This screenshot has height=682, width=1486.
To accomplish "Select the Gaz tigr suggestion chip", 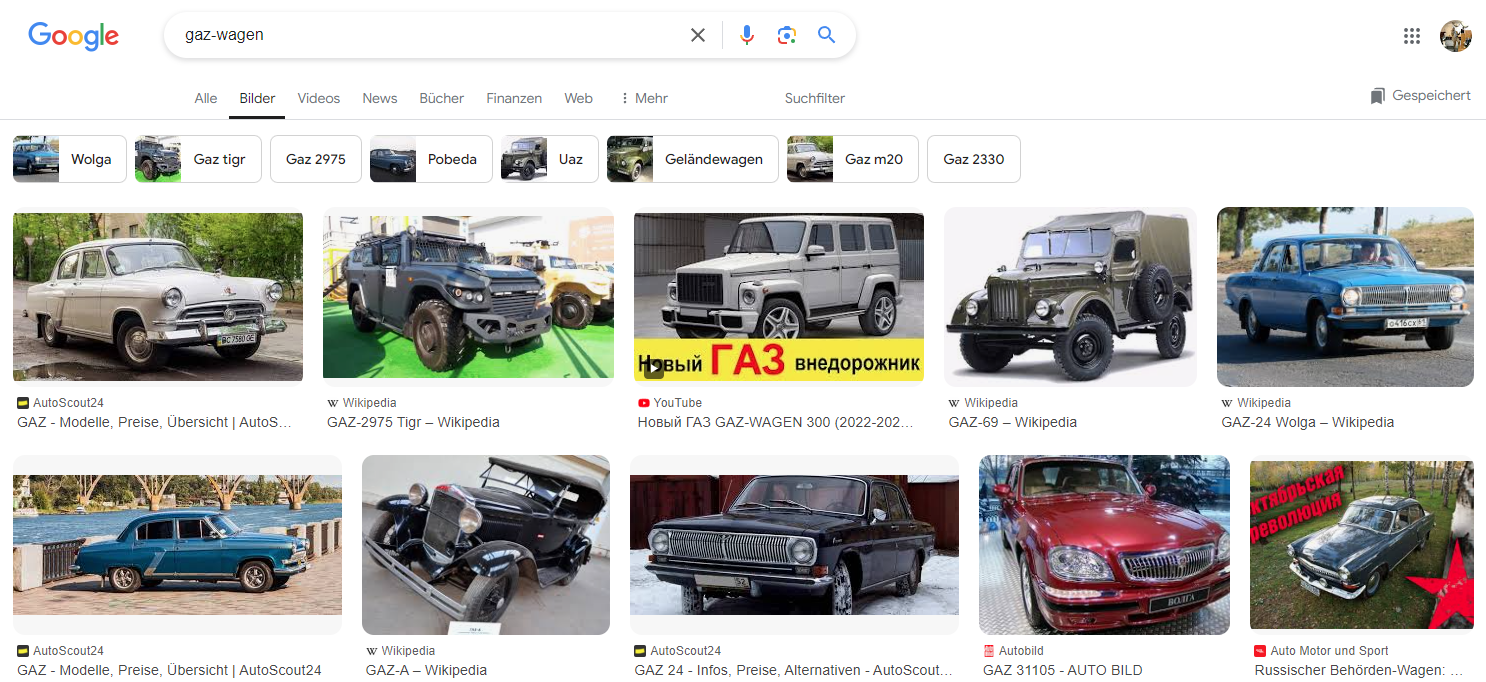I will coord(198,159).
